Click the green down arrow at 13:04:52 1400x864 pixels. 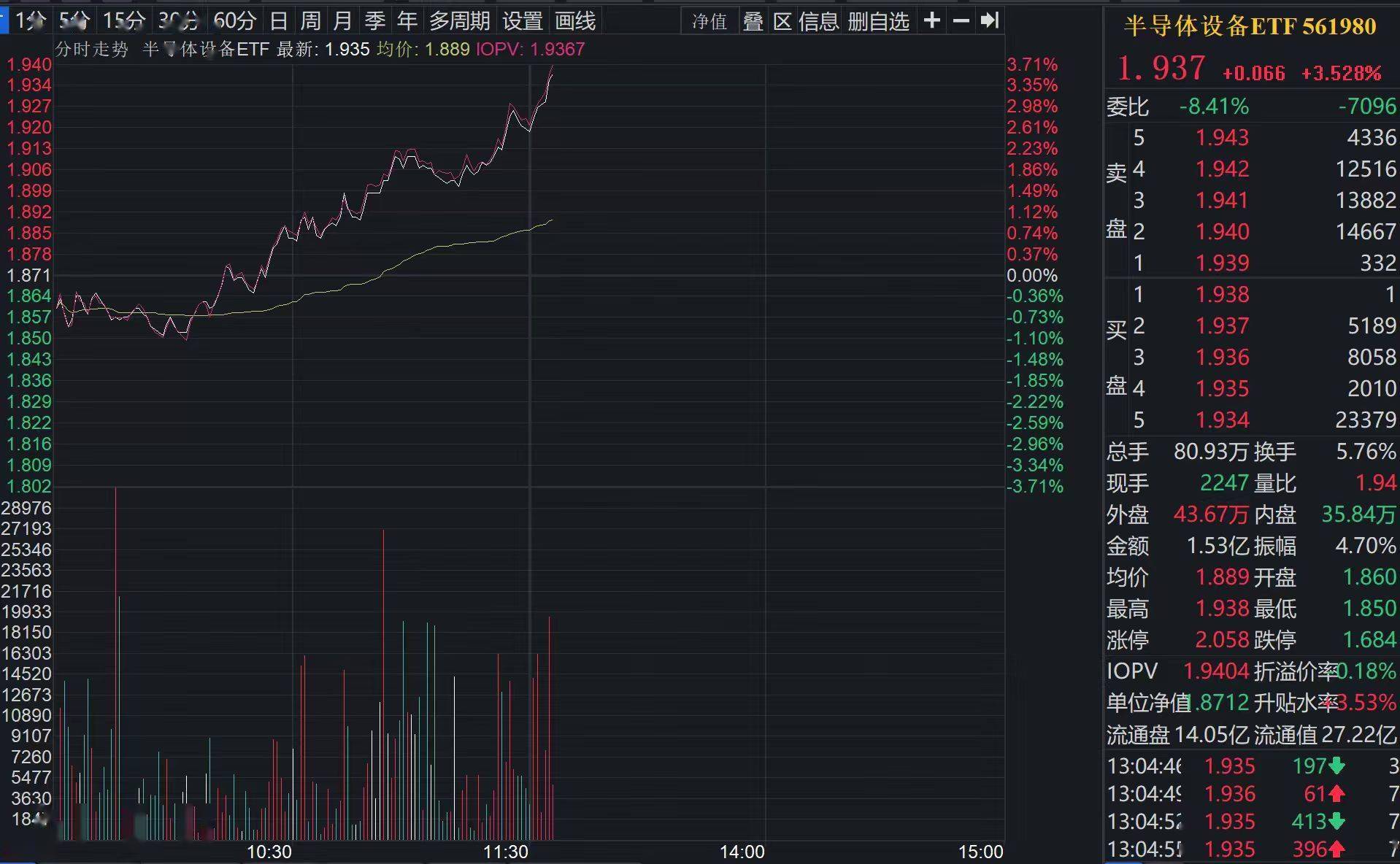(1336, 821)
